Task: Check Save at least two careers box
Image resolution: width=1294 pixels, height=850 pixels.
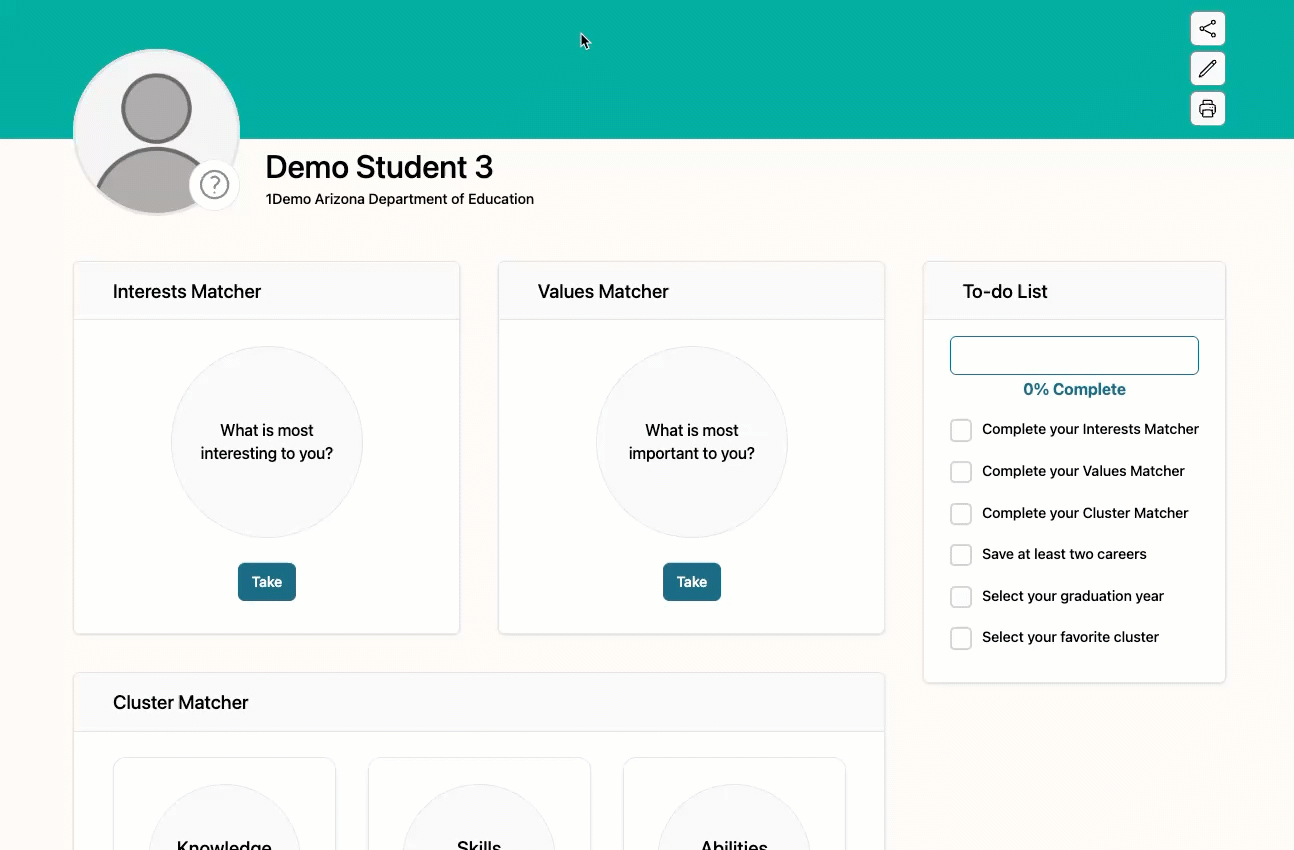Action: [961, 555]
